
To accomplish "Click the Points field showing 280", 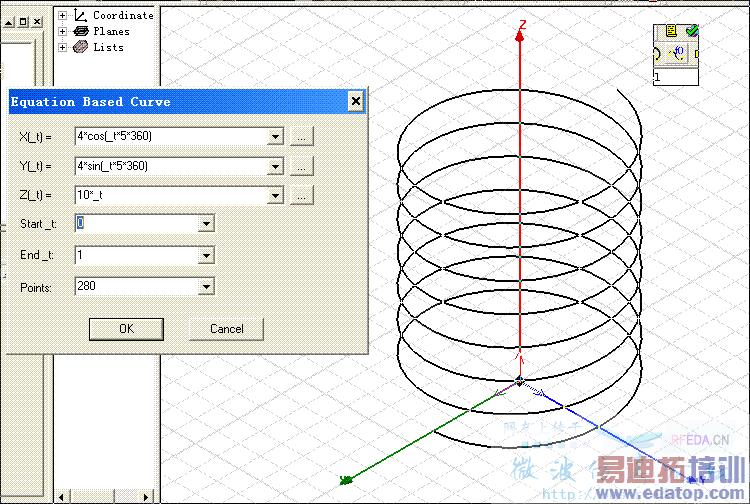I will (x=137, y=287).
